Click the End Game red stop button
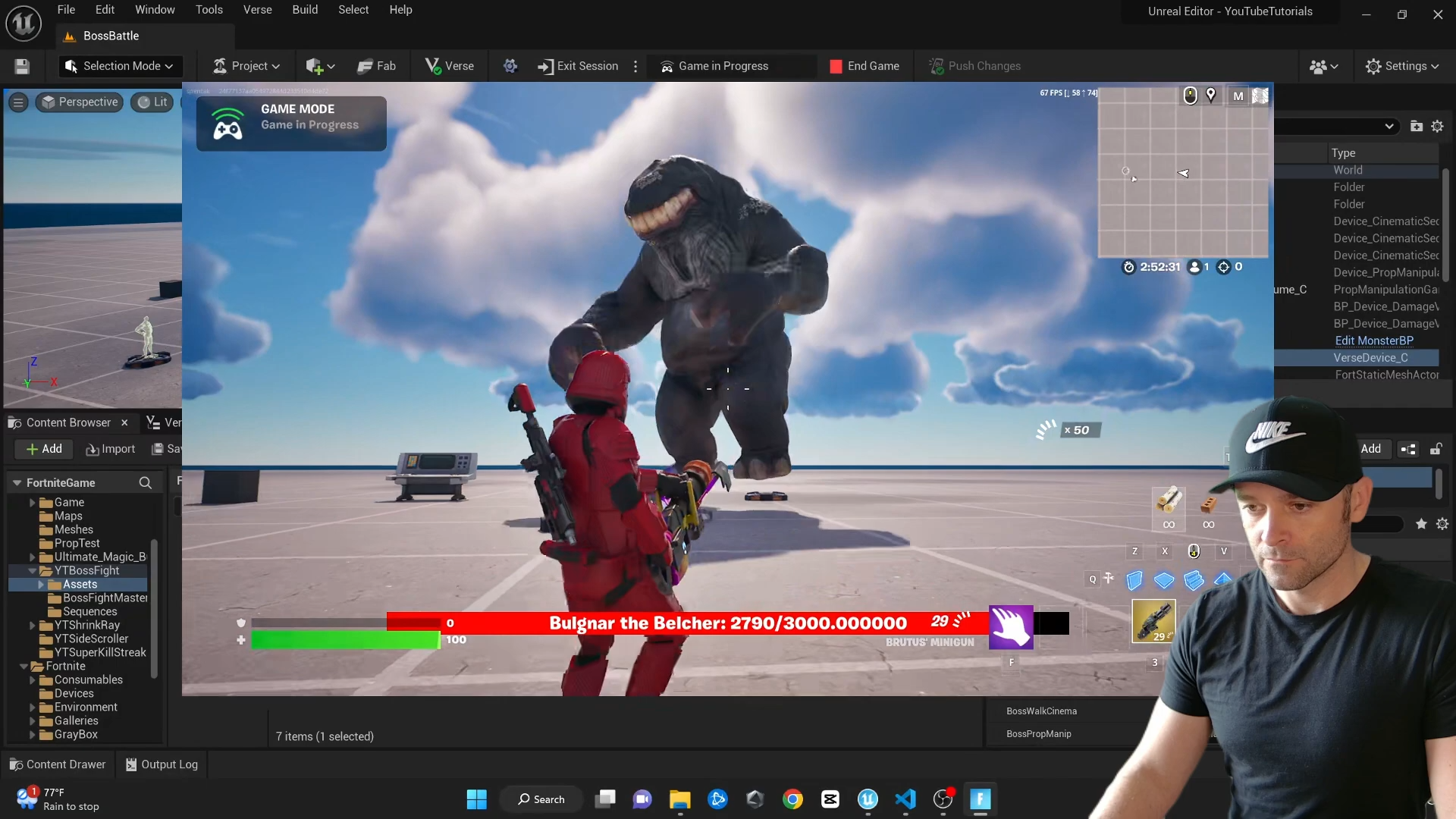Image resolution: width=1456 pixels, height=819 pixels. click(864, 67)
